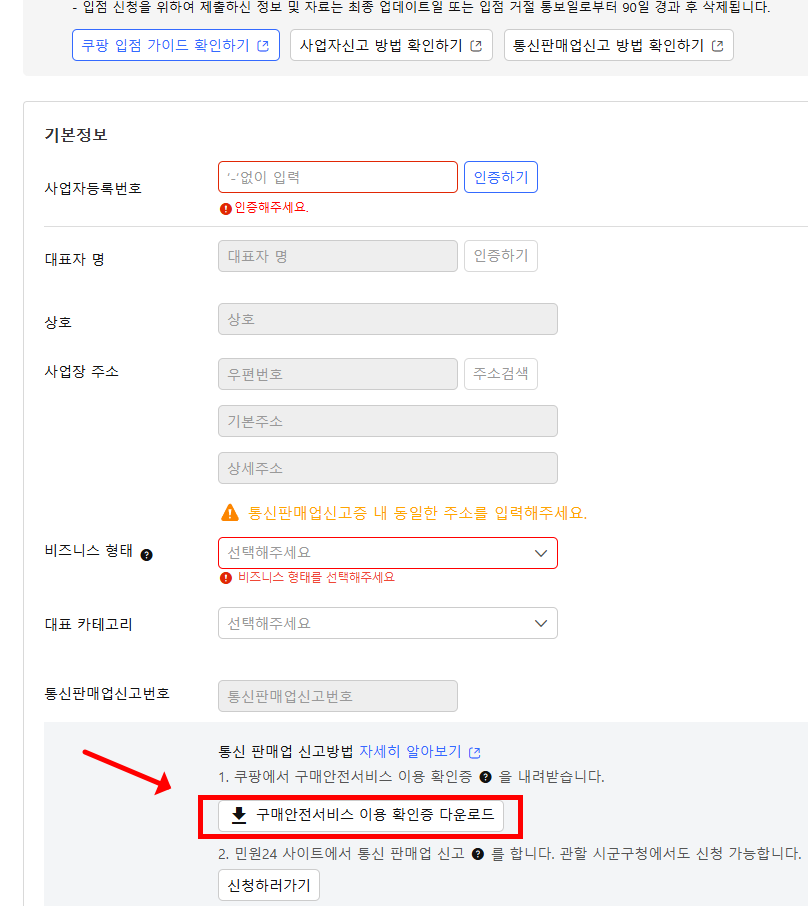Click the 기본주소 input field
This screenshot has width=808, height=906.
388,421
